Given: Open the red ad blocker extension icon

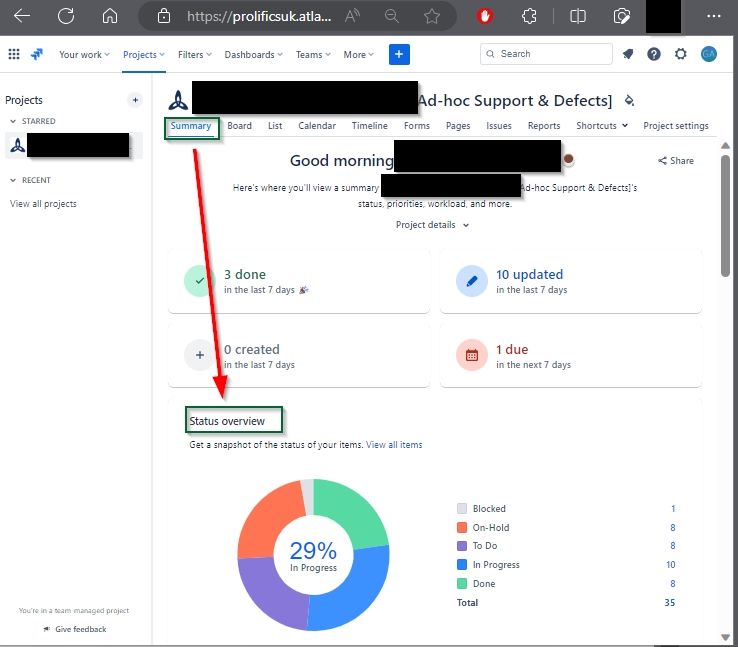Looking at the screenshot, I should pos(484,16).
